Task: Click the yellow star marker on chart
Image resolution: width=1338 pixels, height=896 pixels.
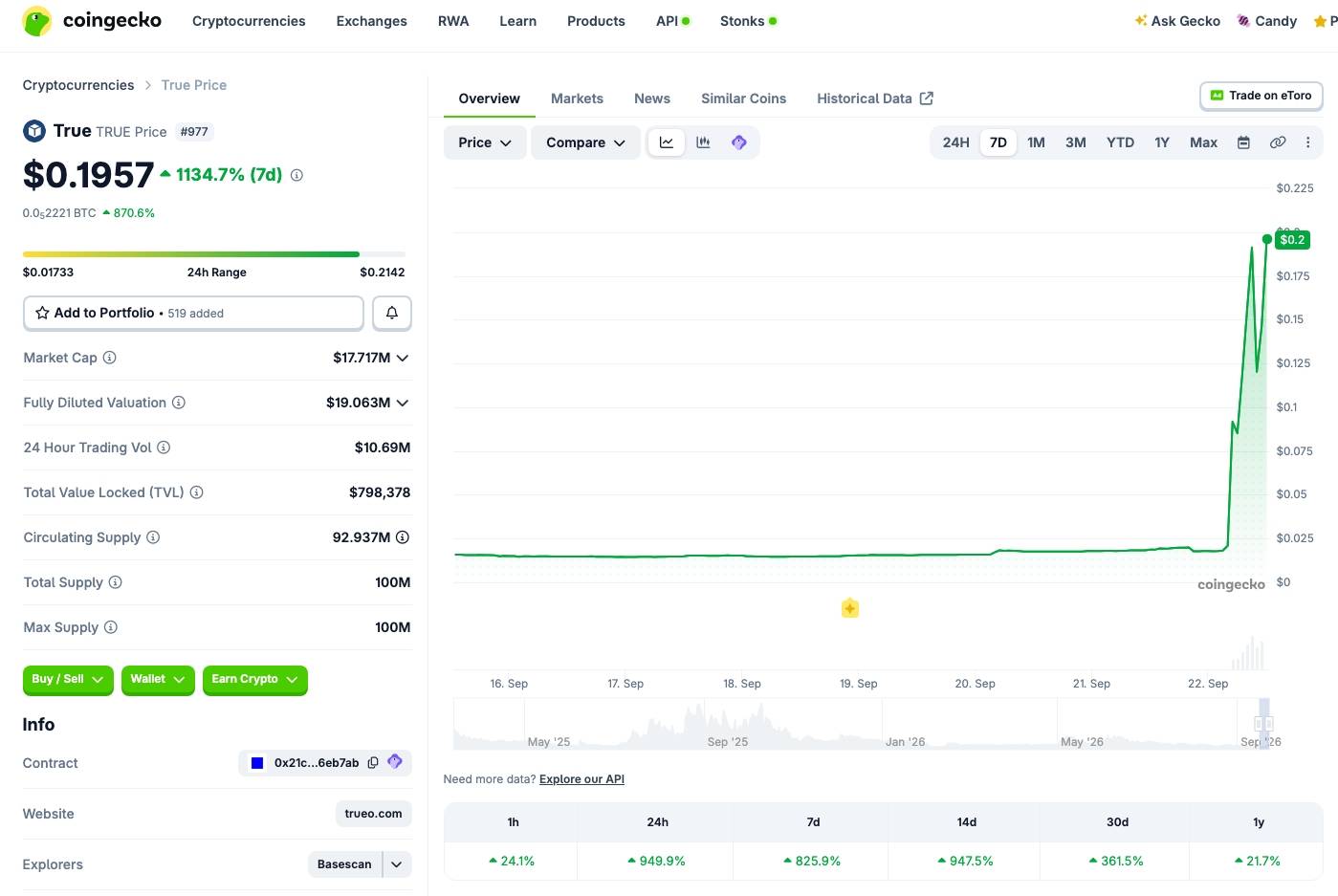Action: pyautogui.click(x=850, y=608)
